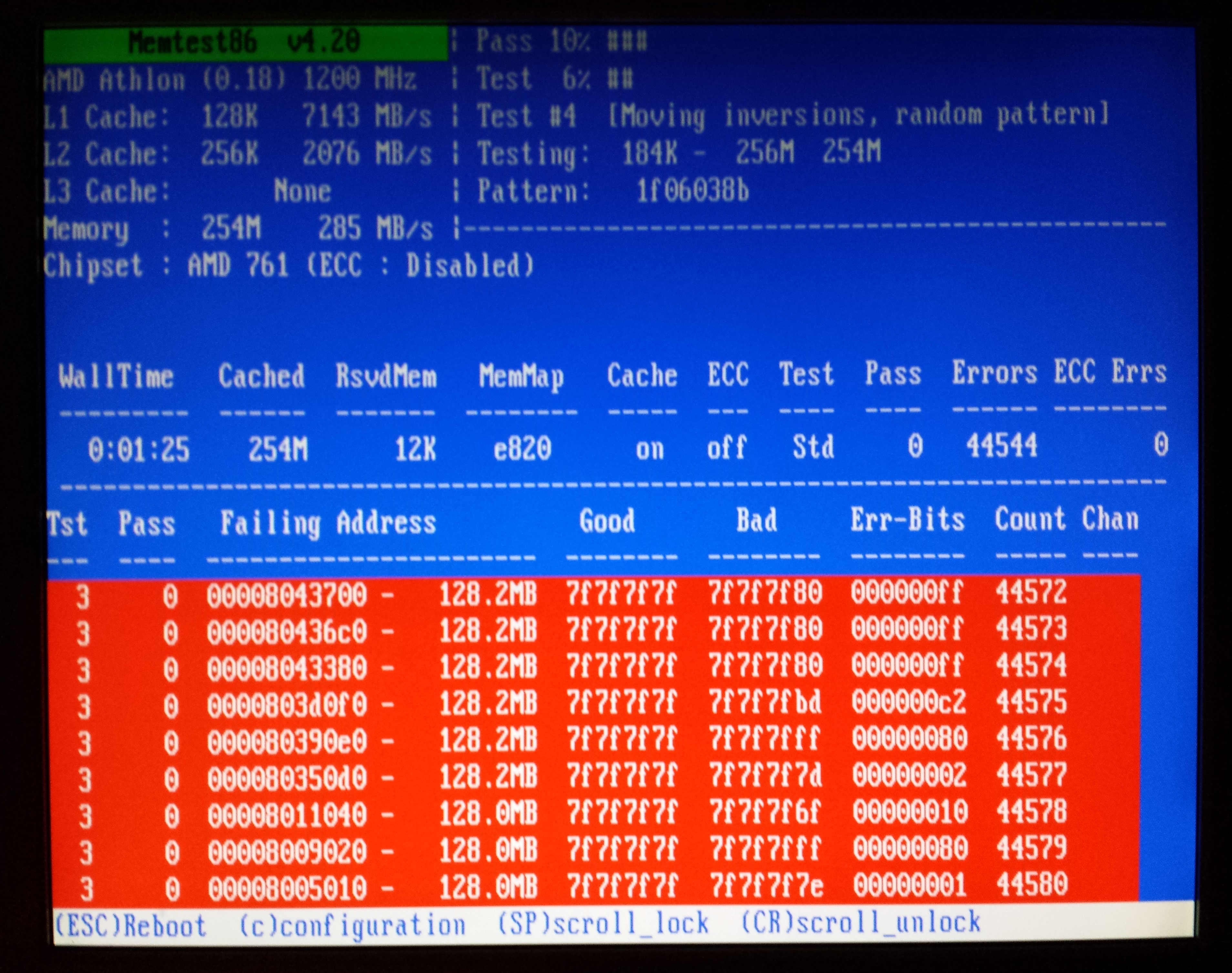Click the Bad column header

756,520
